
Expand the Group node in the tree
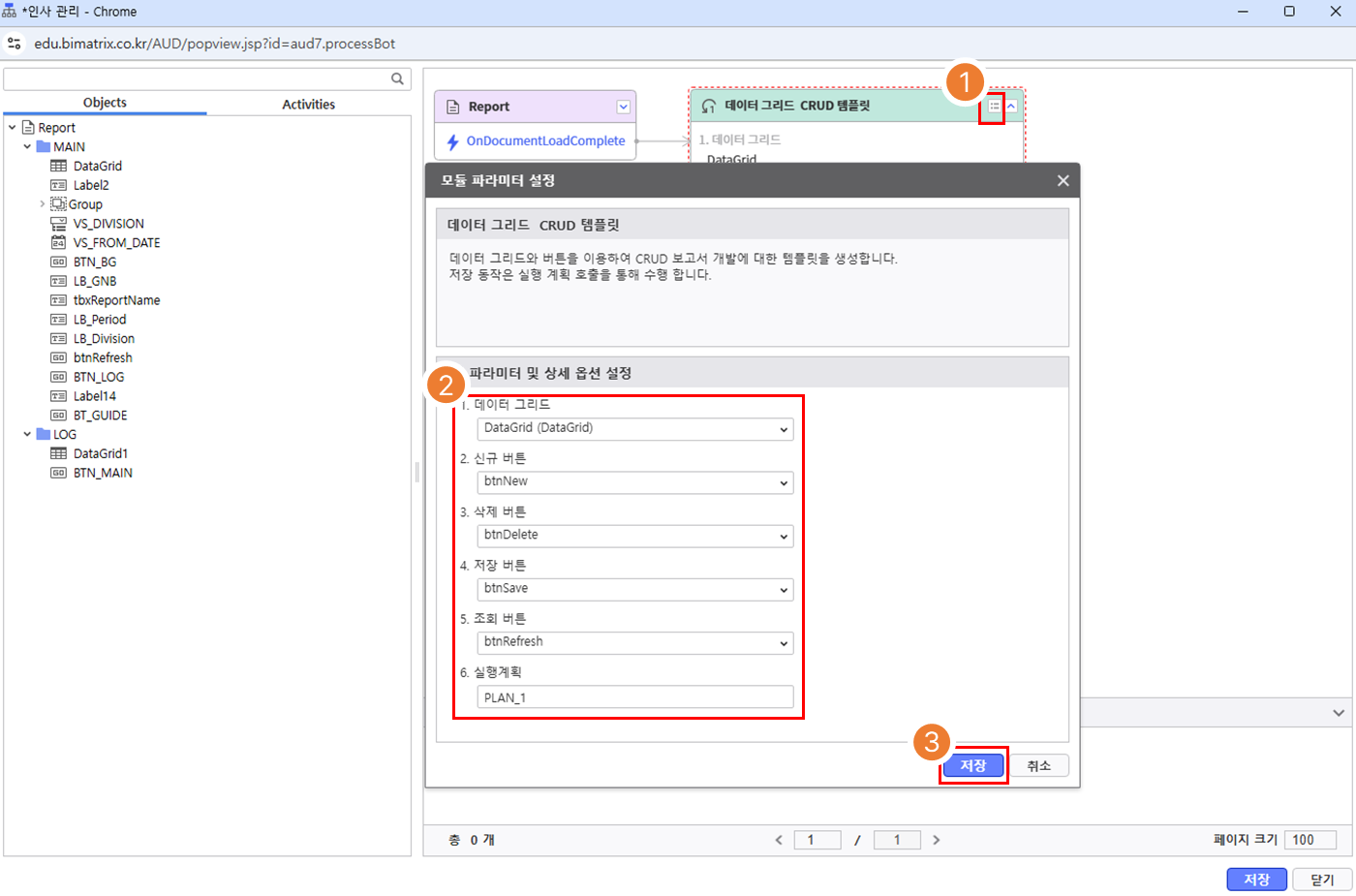click(x=42, y=204)
